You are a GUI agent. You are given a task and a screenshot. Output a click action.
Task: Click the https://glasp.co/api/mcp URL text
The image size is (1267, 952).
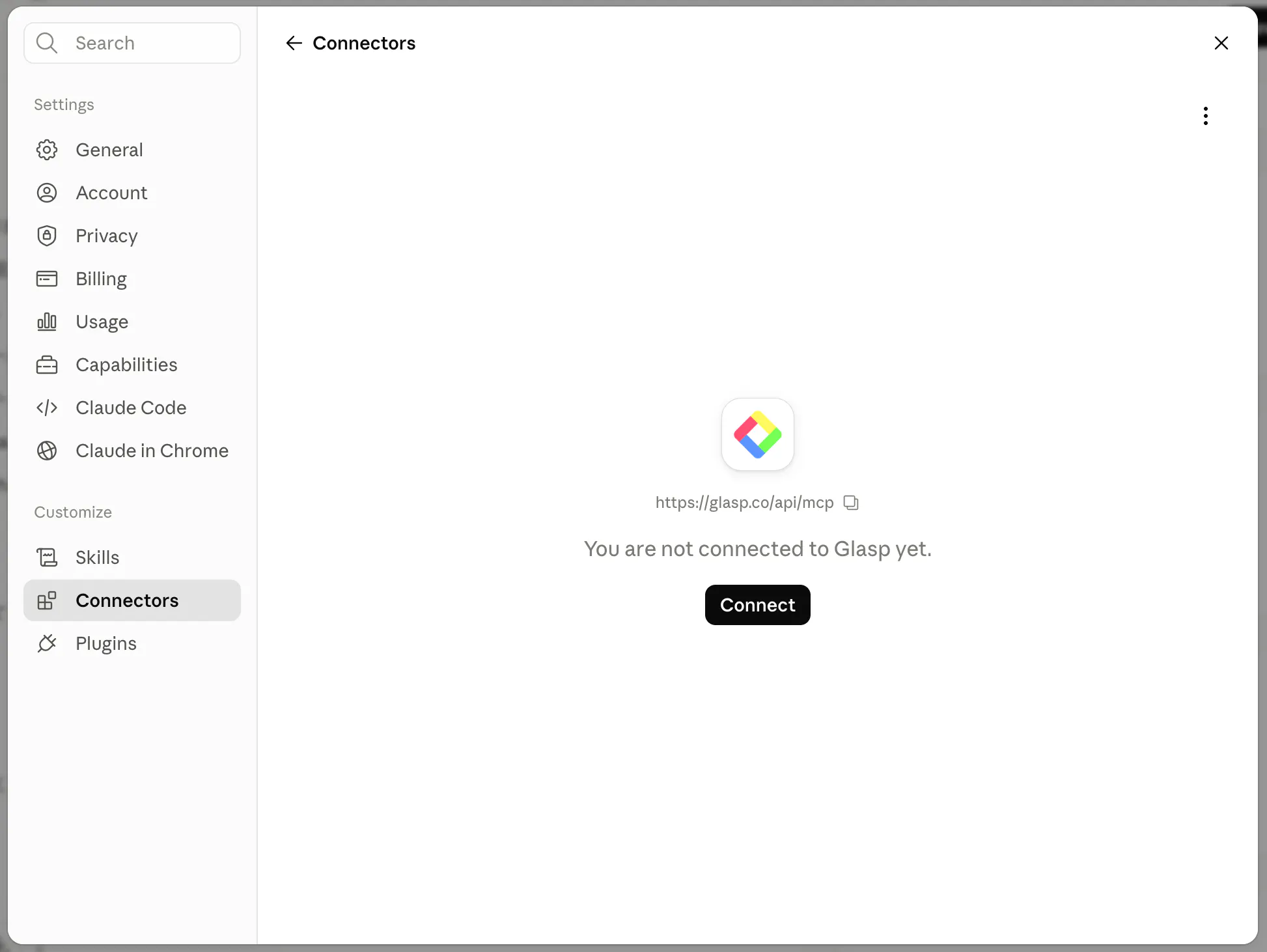[744, 503]
